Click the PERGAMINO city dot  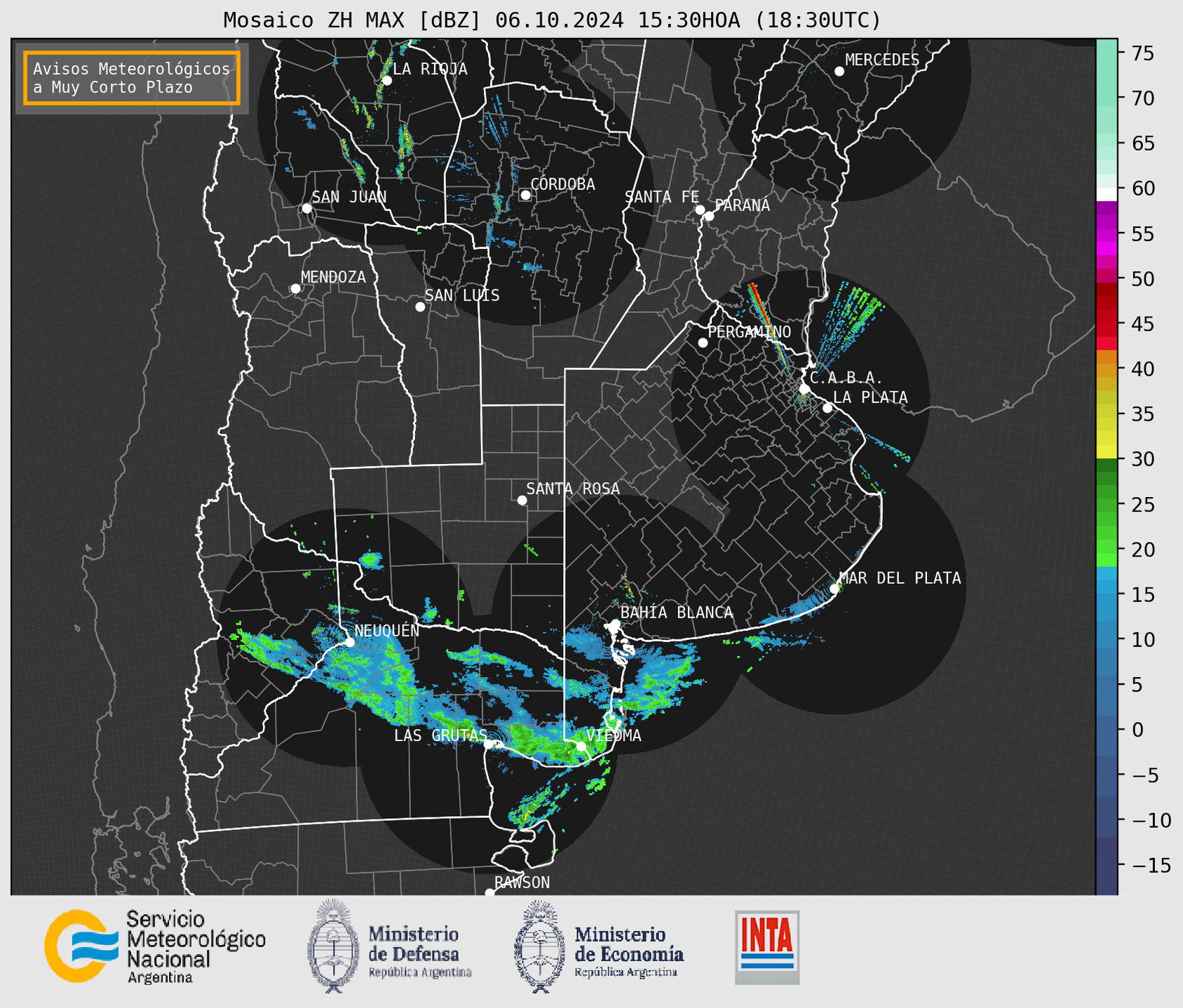(x=703, y=343)
